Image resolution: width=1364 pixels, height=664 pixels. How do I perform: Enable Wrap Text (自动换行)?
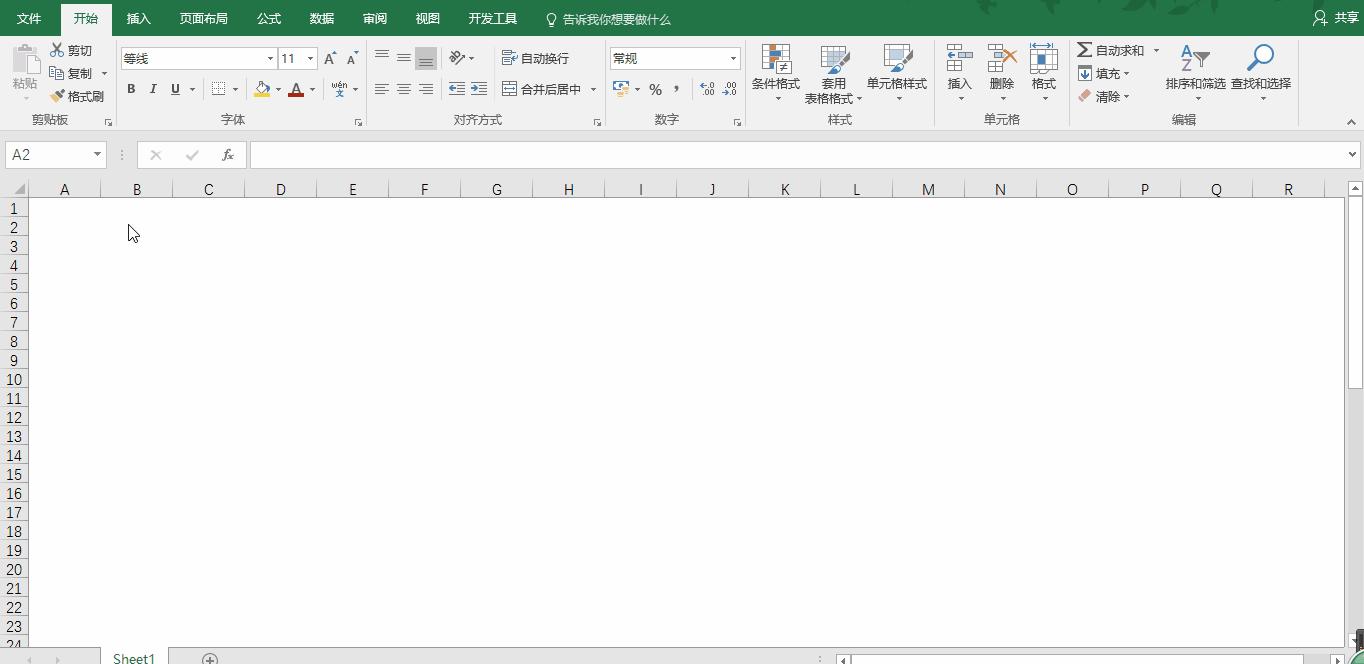click(x=536, y=57)
